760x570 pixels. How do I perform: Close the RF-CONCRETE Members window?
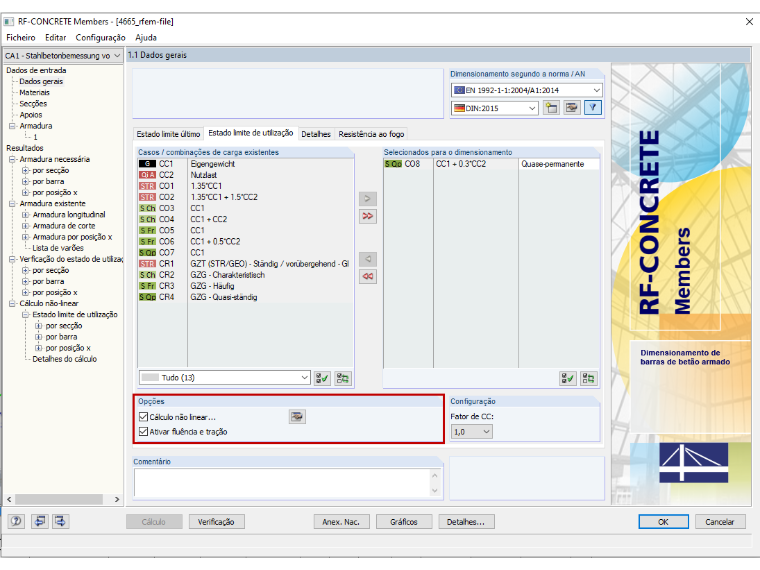pyautogui.click(x=749, y=21)
